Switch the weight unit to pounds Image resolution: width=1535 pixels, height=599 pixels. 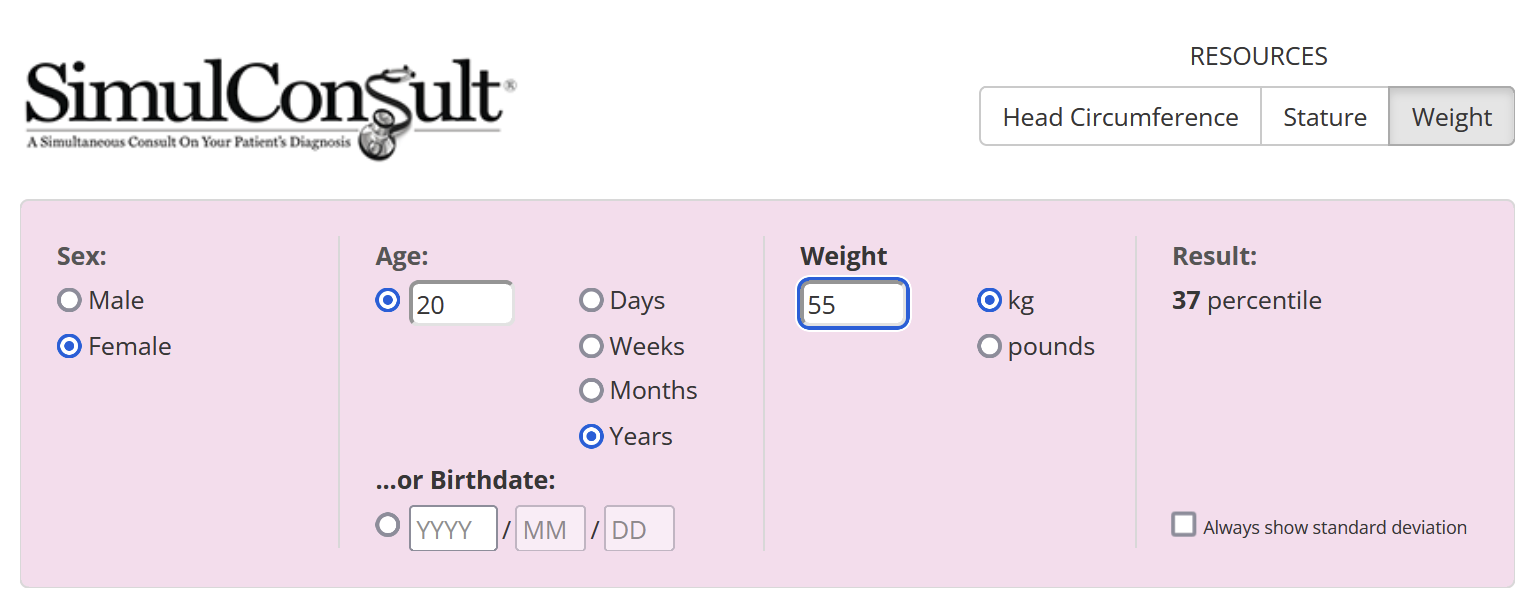989,346
